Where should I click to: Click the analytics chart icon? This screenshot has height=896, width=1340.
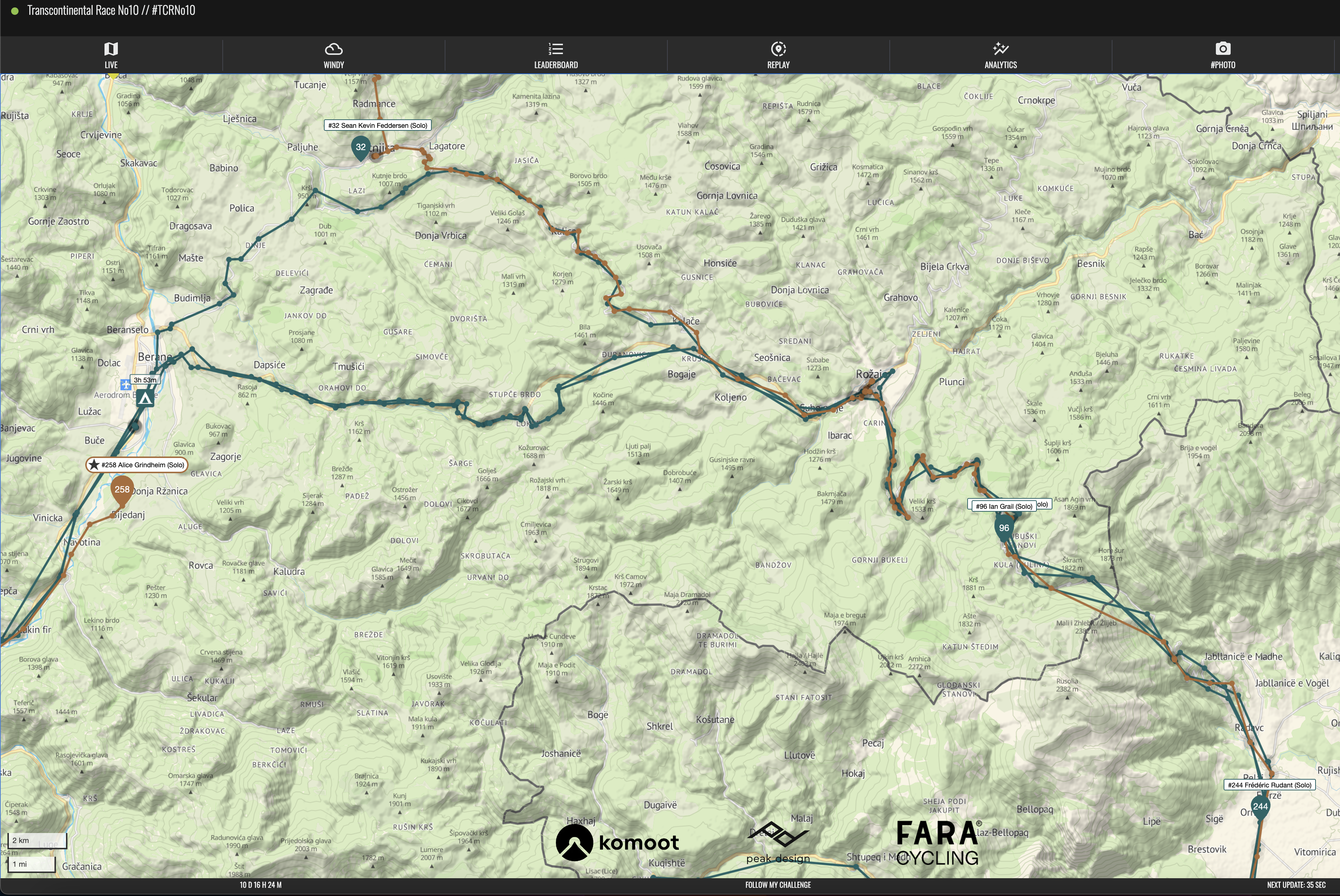[1001, 49]
